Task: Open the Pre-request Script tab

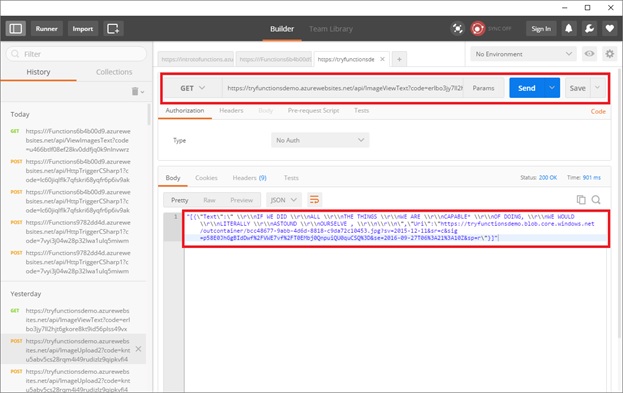Action: [x=313, y=110]
